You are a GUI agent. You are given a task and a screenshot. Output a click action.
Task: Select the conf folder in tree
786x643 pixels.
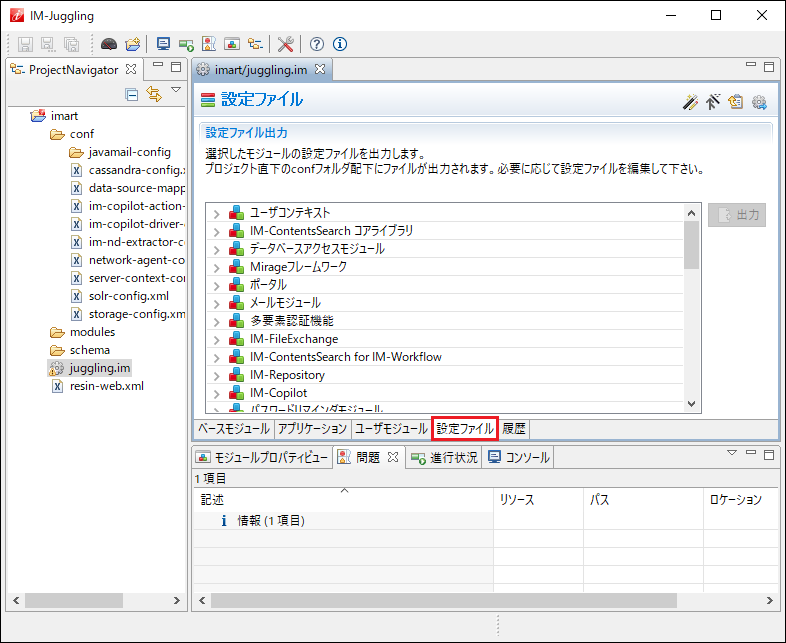pos(72,134)
